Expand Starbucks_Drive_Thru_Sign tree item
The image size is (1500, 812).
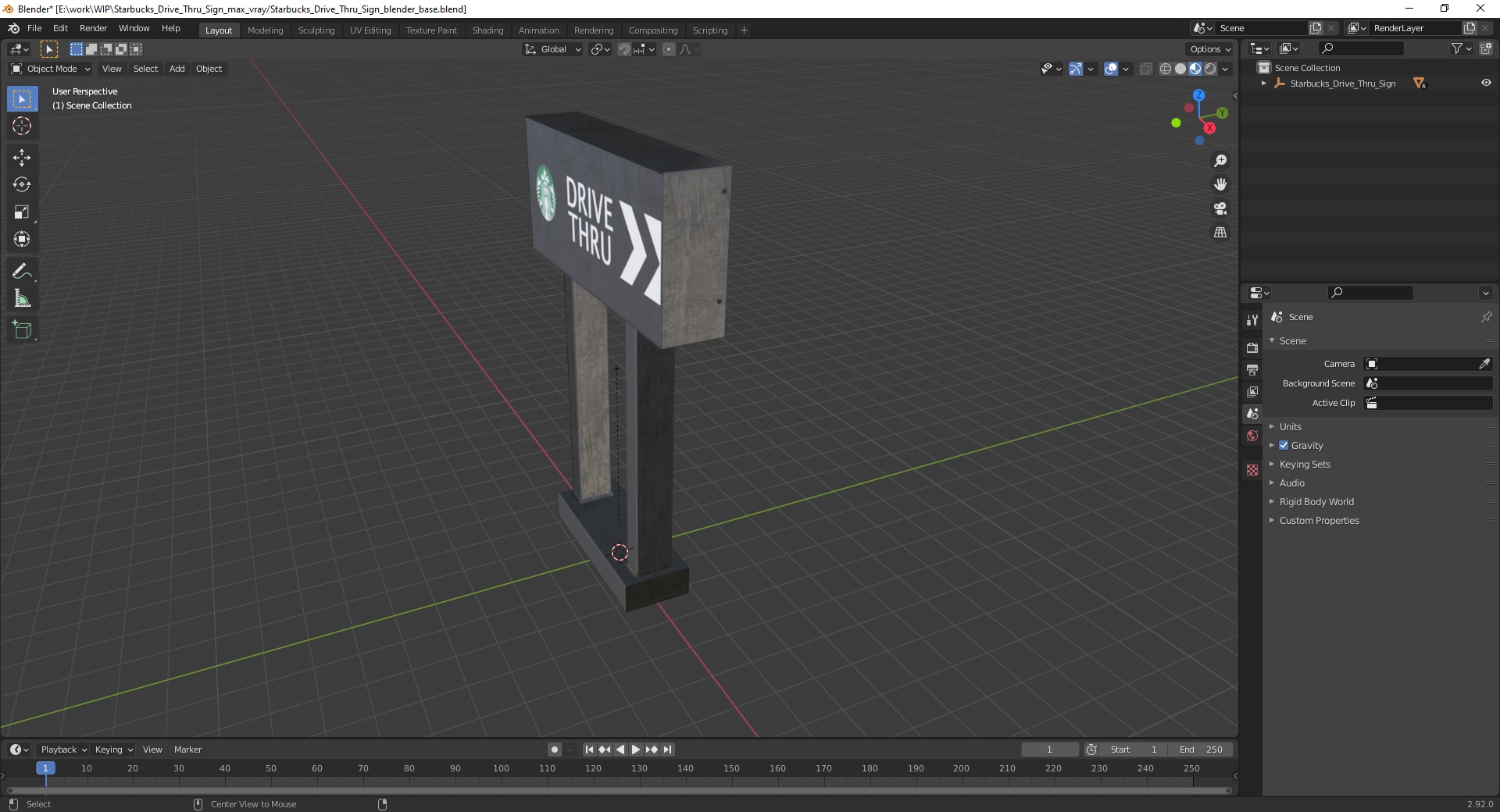(x=1264, y=83)
